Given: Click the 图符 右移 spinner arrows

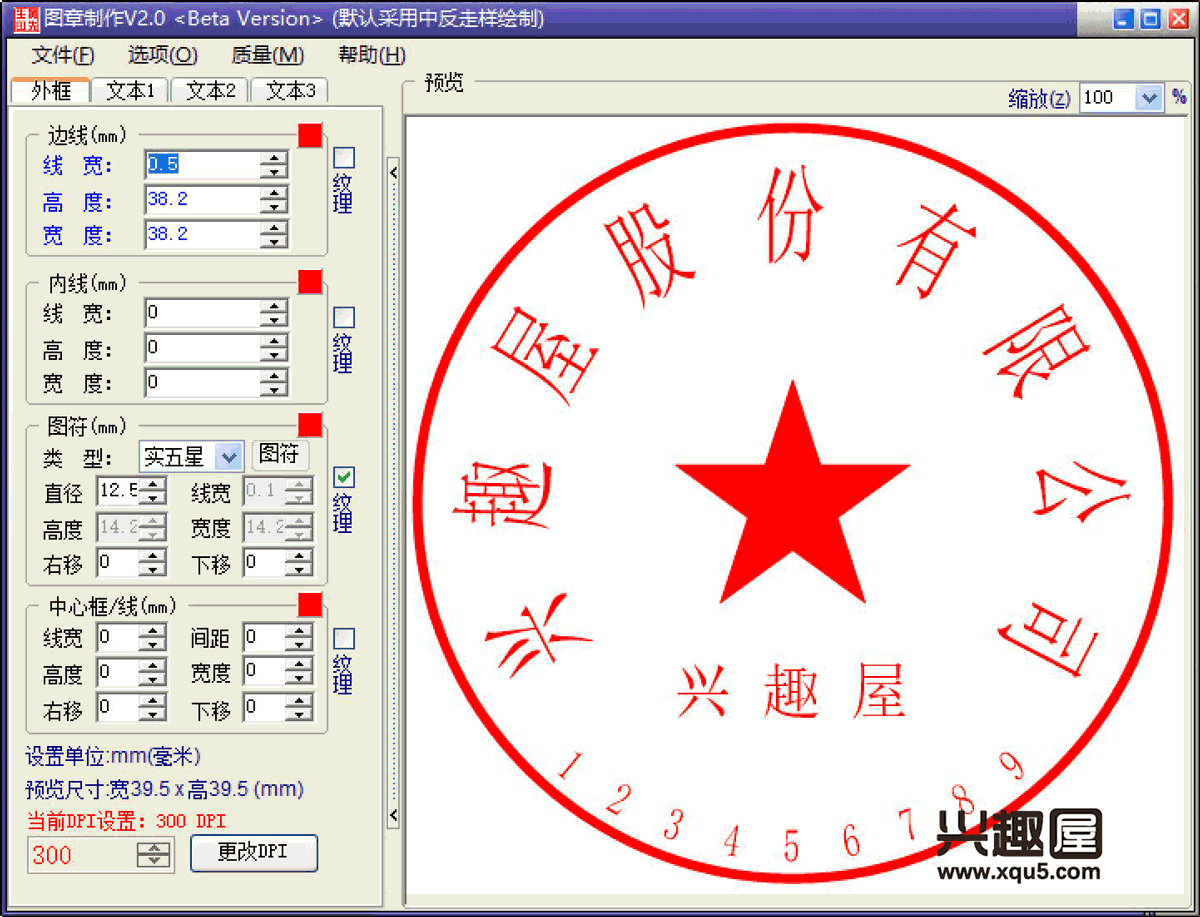Looking at the screenshot, I should 153,563.
